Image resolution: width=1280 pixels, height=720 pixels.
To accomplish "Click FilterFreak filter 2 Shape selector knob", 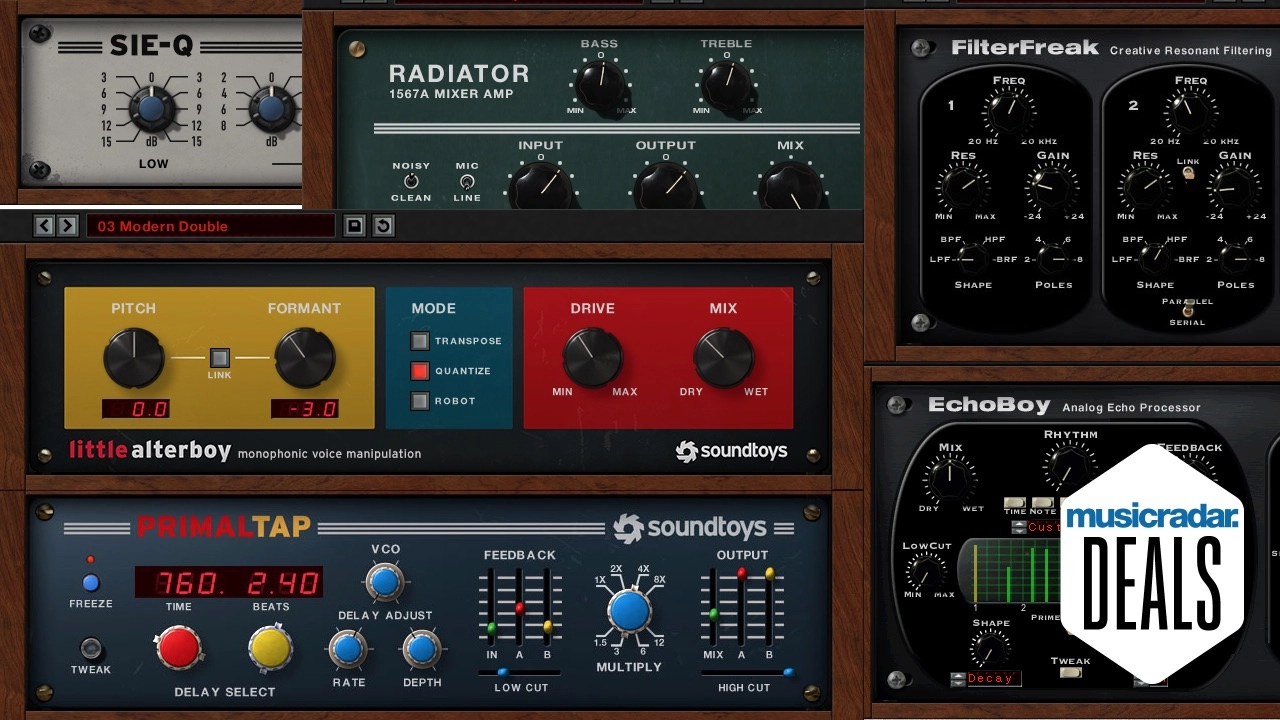I will [1154, 259].
